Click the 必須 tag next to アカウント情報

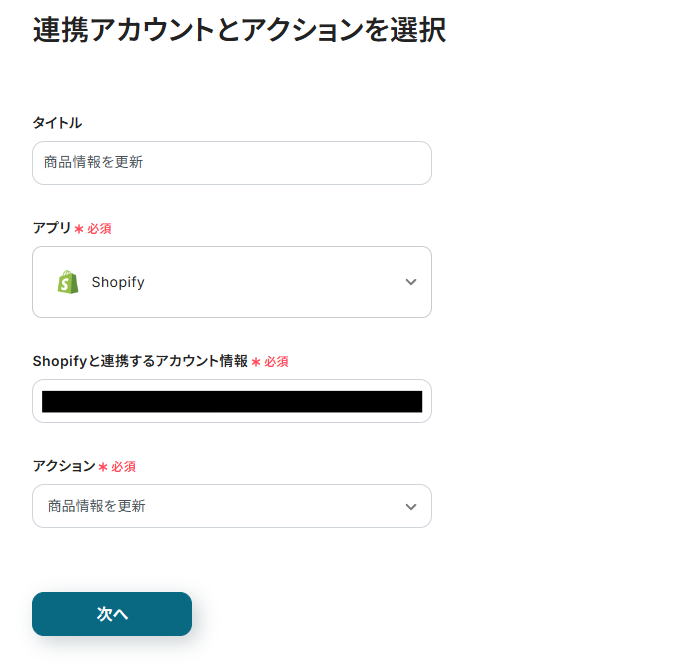pos(276,362)
